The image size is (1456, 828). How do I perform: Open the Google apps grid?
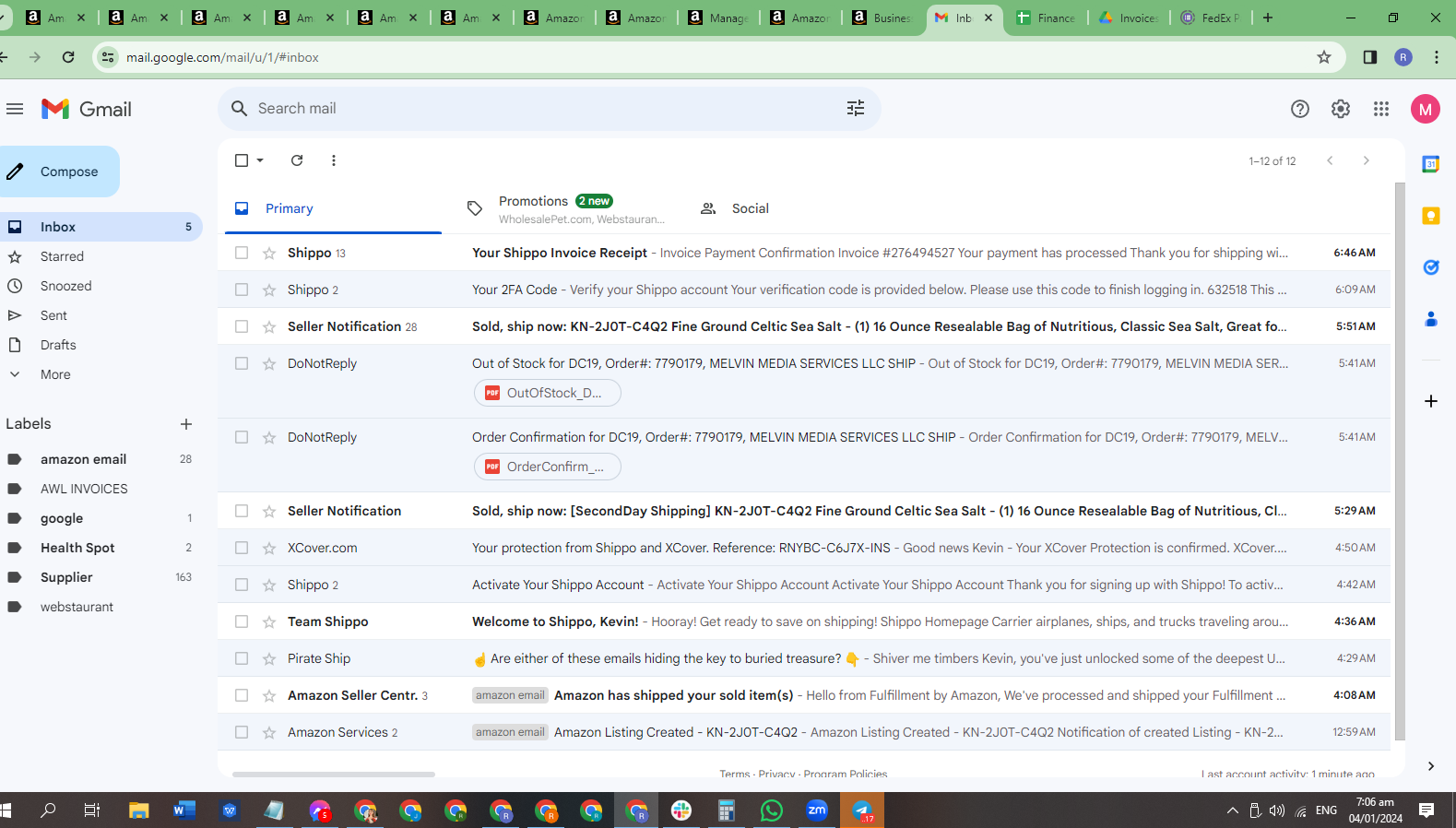[1381, 109]
